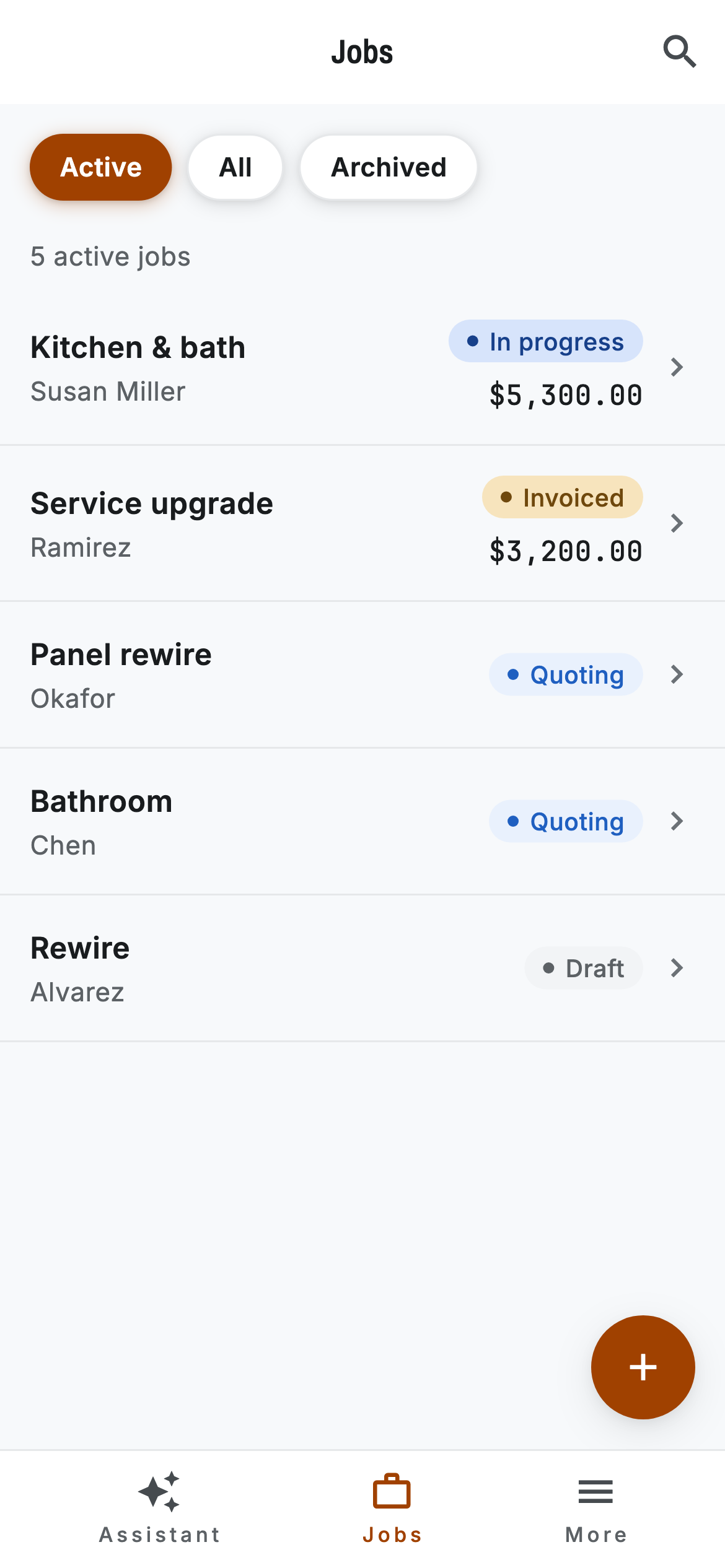Switch to the All filter chip
The height and width of the screenshot is (1568, 725).
(x=235, y=167)
